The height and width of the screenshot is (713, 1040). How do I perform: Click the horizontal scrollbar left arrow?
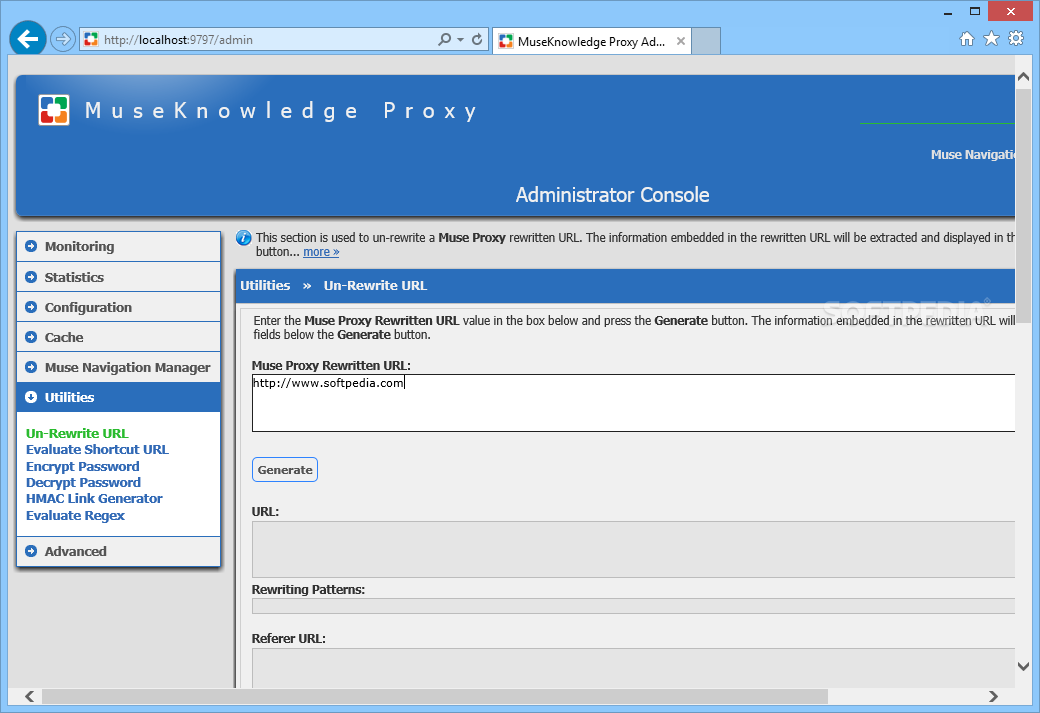pos(29,696)
